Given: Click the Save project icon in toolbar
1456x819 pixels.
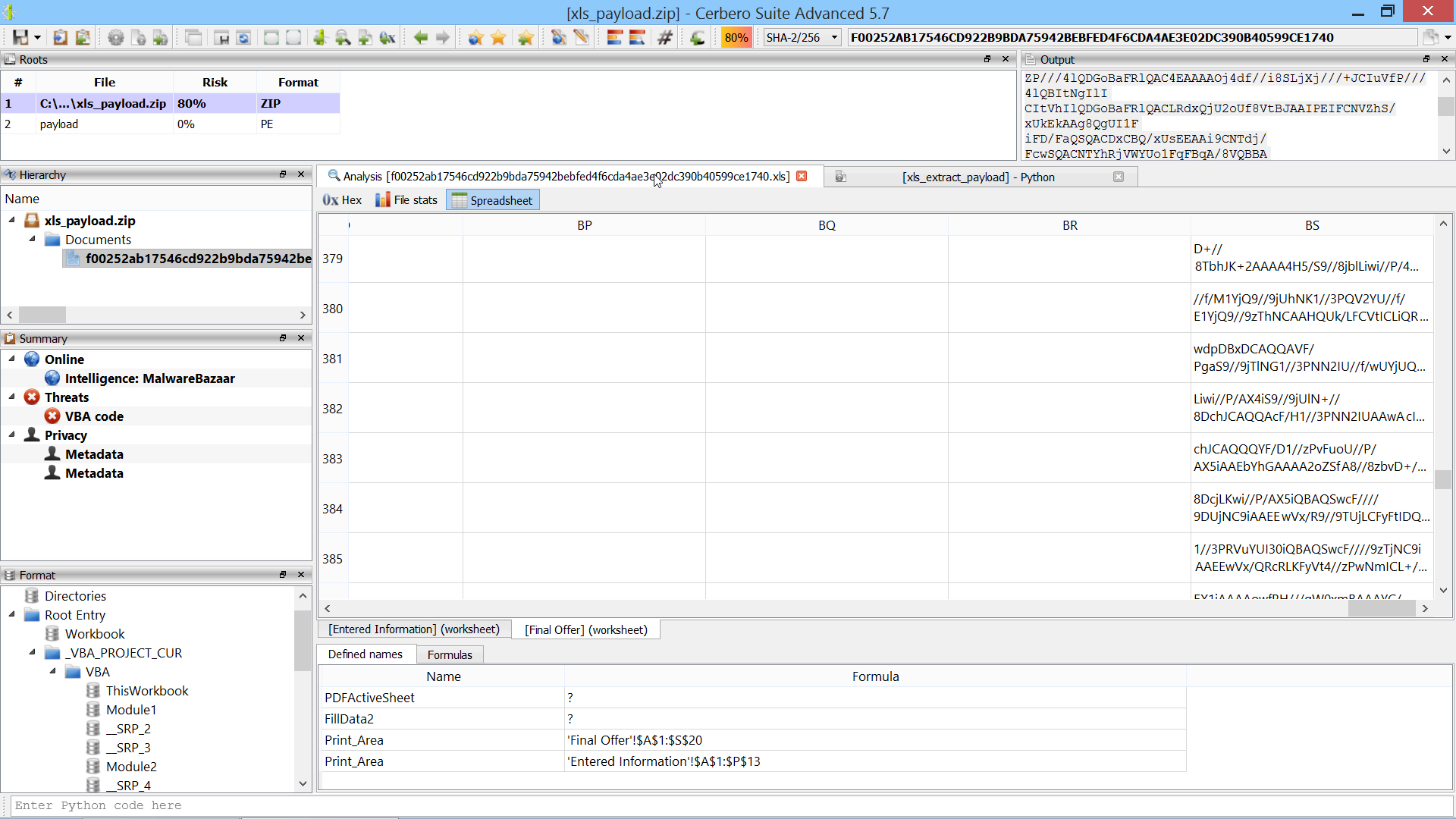Looking at the screenshot, I should pyautogui.click(x=20, y=37).
